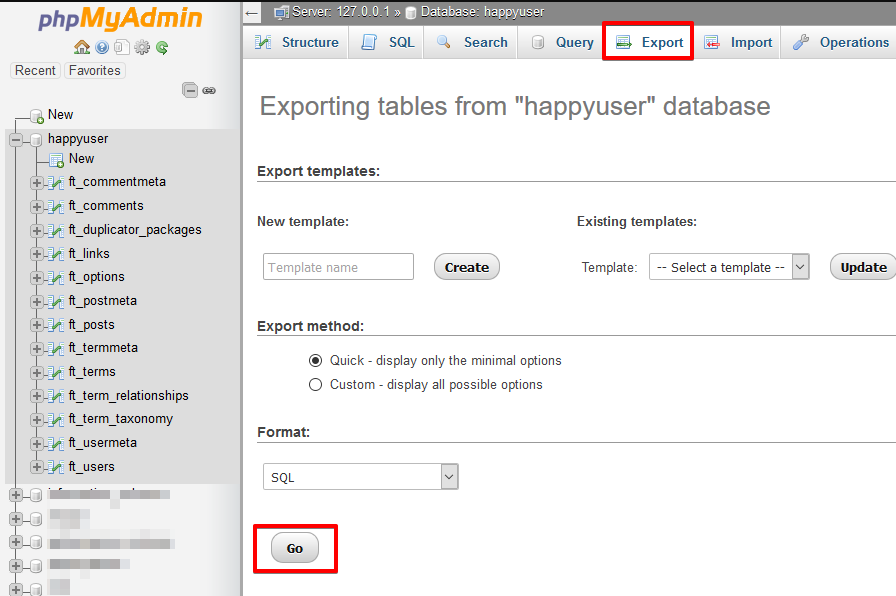Click the left arrow button above the tabs
Screen dimensions: 896x596
(252, 12)
